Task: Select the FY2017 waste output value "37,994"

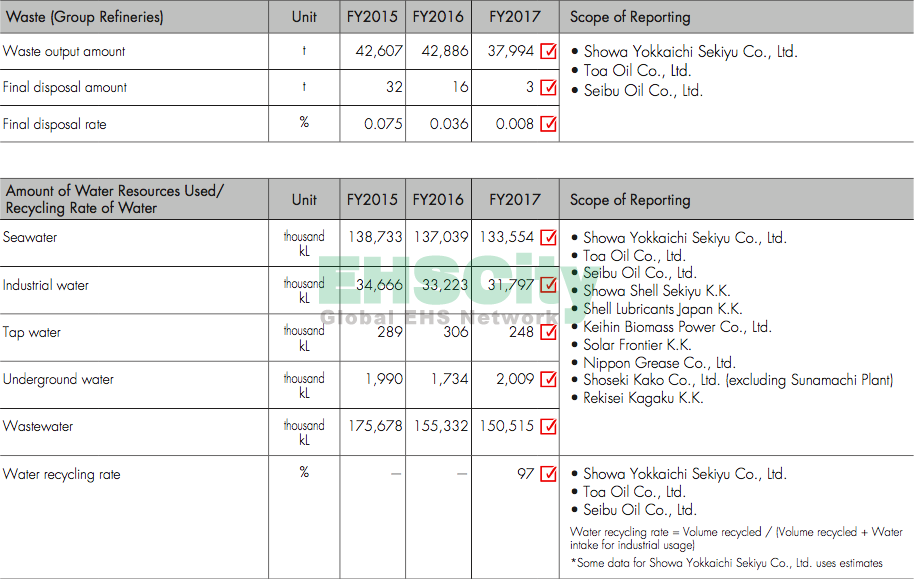Action: point(511,51)
